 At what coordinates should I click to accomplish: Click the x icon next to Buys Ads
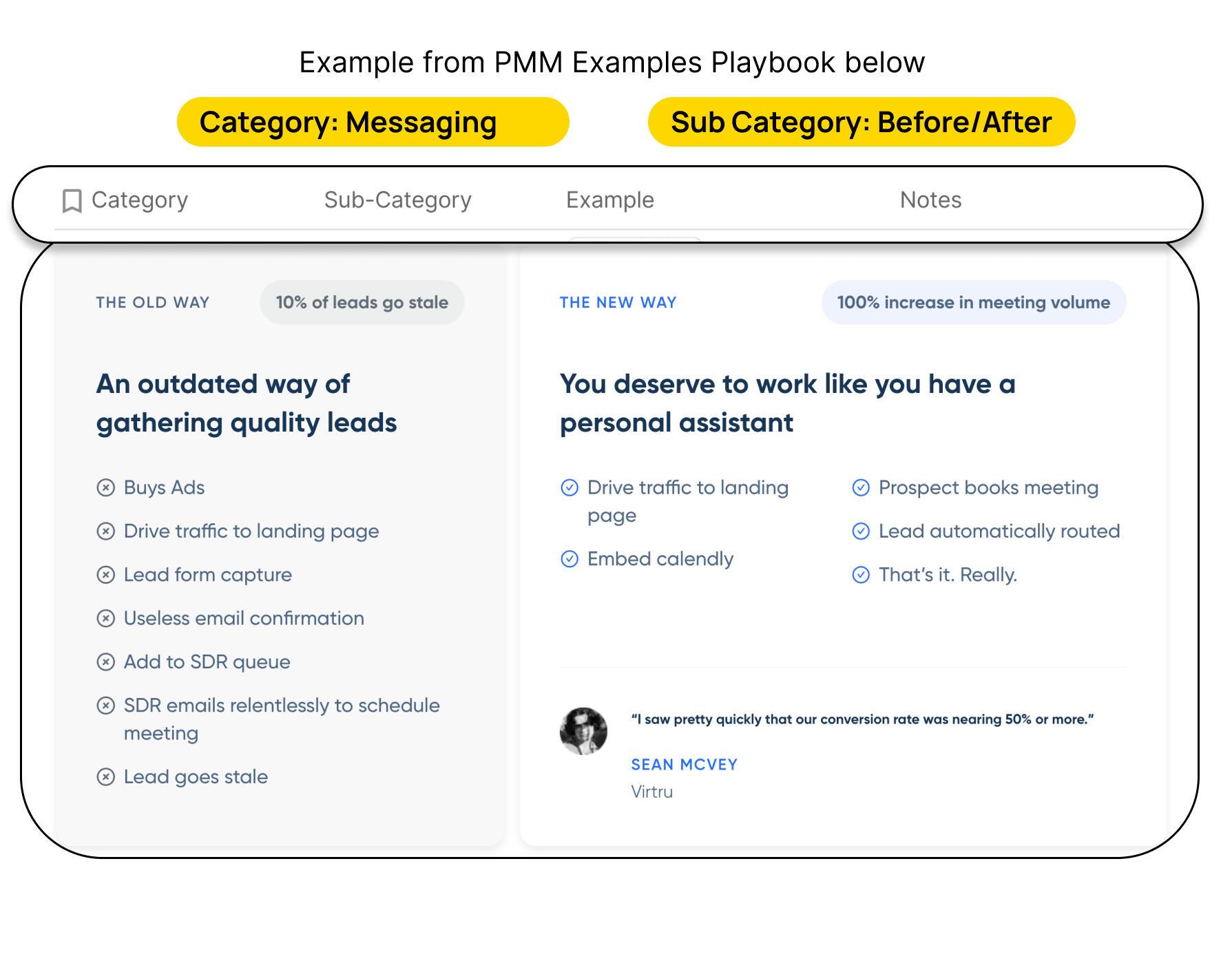105,488
